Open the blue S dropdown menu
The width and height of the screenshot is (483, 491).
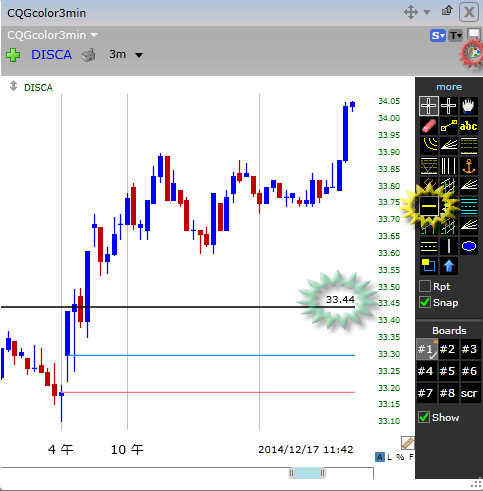click(438, 35)
